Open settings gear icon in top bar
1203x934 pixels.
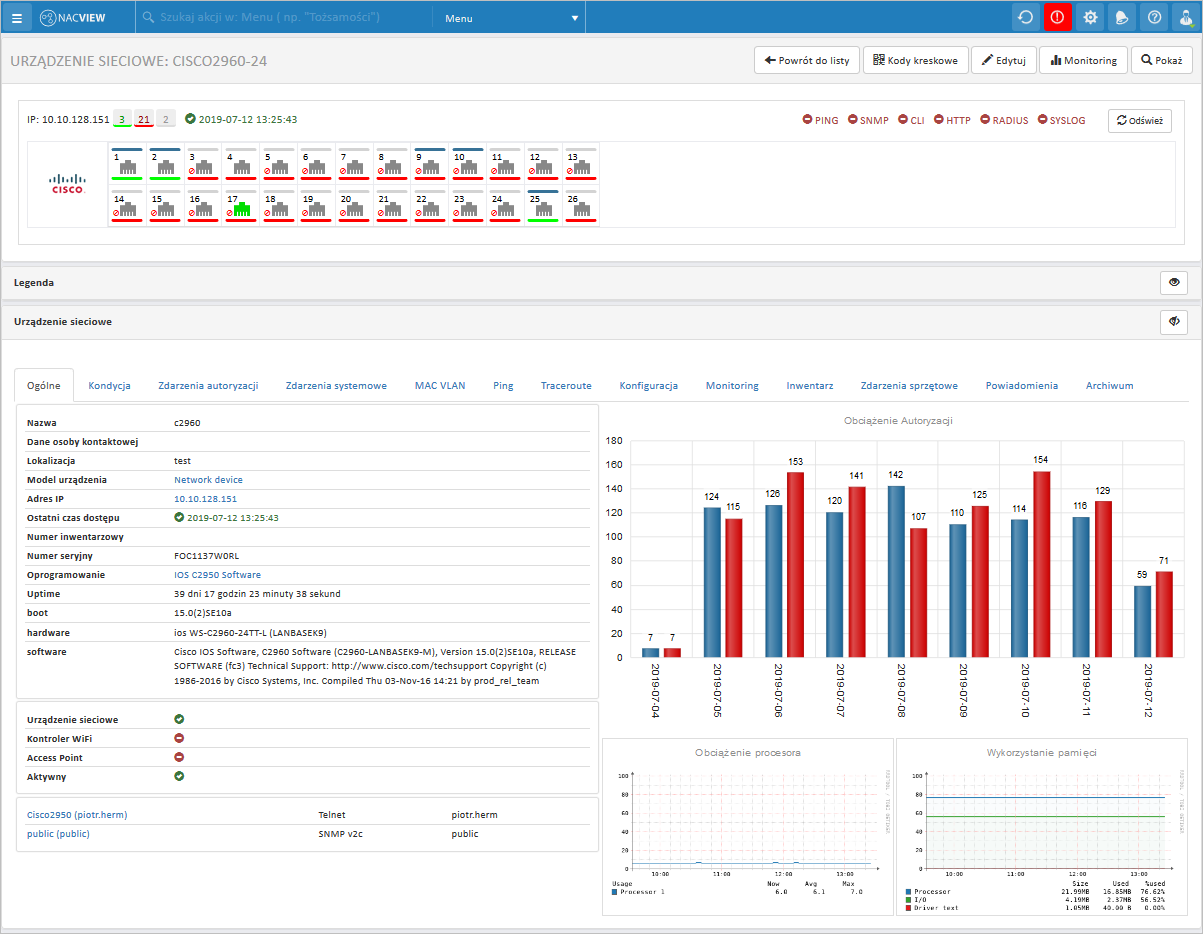pos(1090,17)
